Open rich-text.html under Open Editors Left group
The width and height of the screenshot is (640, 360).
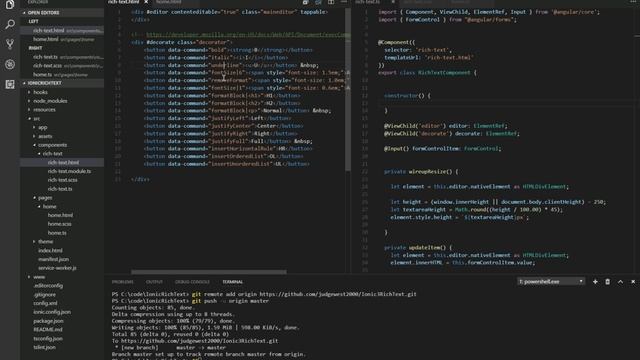(62, 31)
